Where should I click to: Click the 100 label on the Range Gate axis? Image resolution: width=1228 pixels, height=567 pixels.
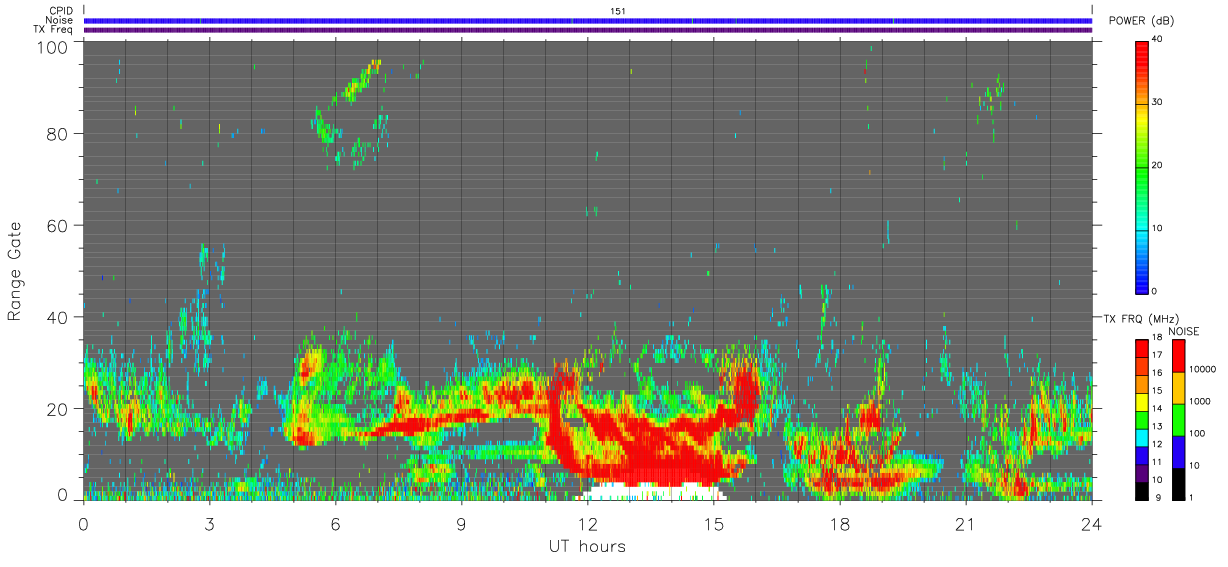point(52,46)
